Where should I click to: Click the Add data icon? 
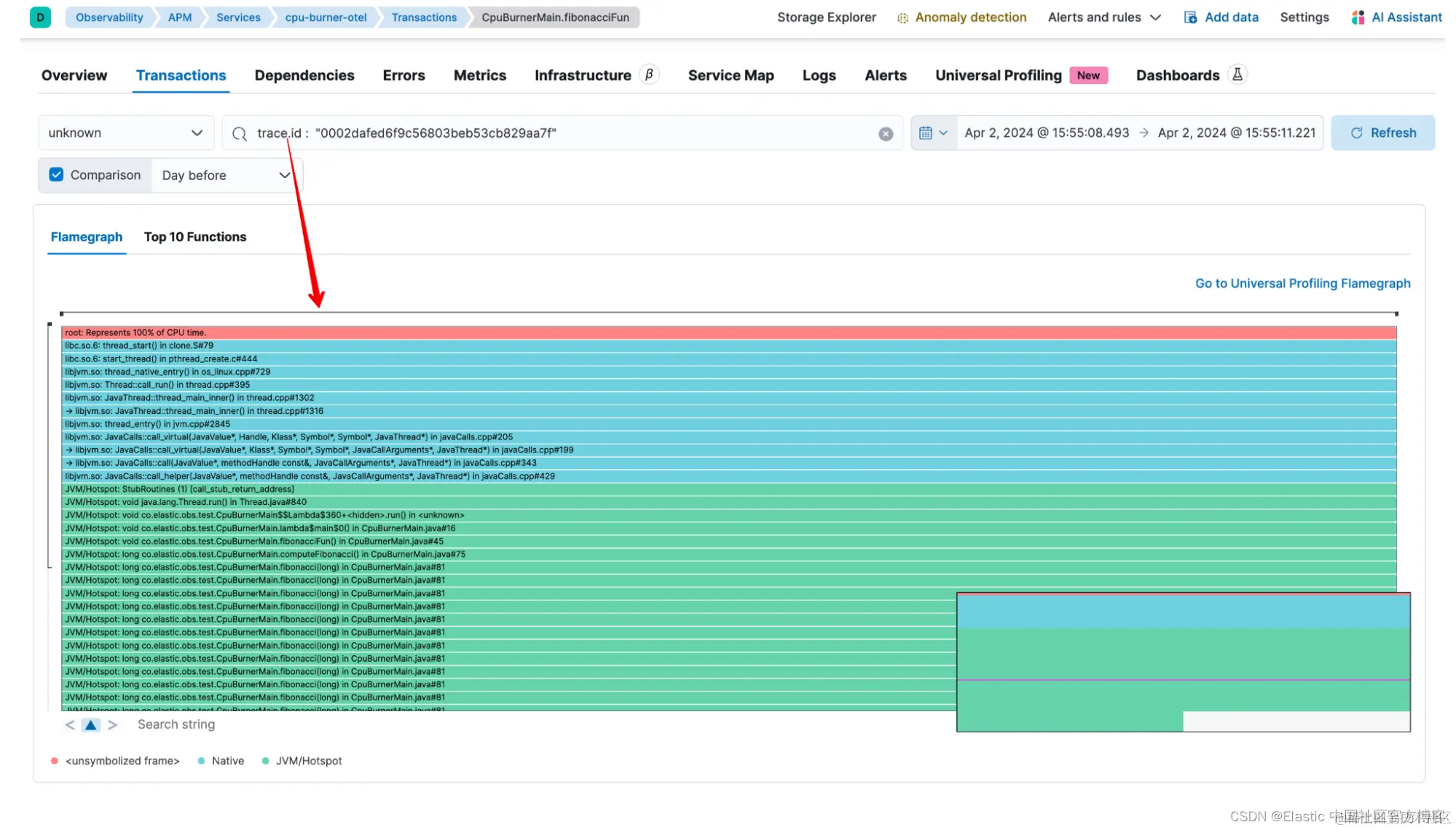(x=1190, y=17)
